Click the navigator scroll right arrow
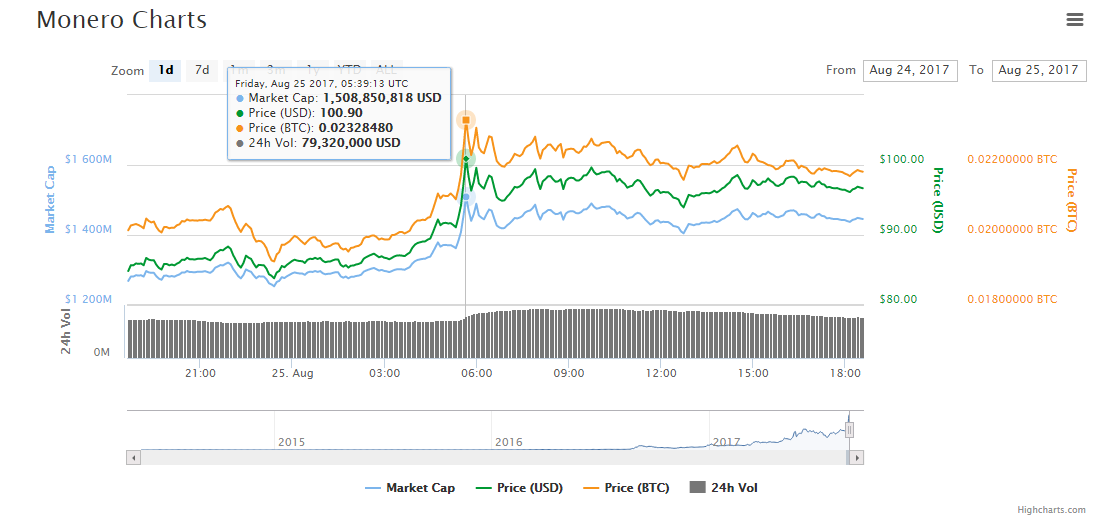Viewport: 1101px width, 525px height. click(x=856, y=458)
